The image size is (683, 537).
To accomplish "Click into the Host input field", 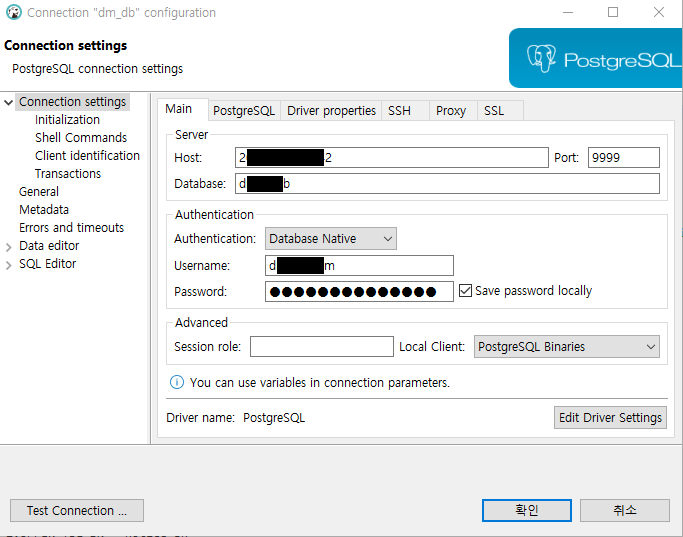I will click(x=392, y=158).
